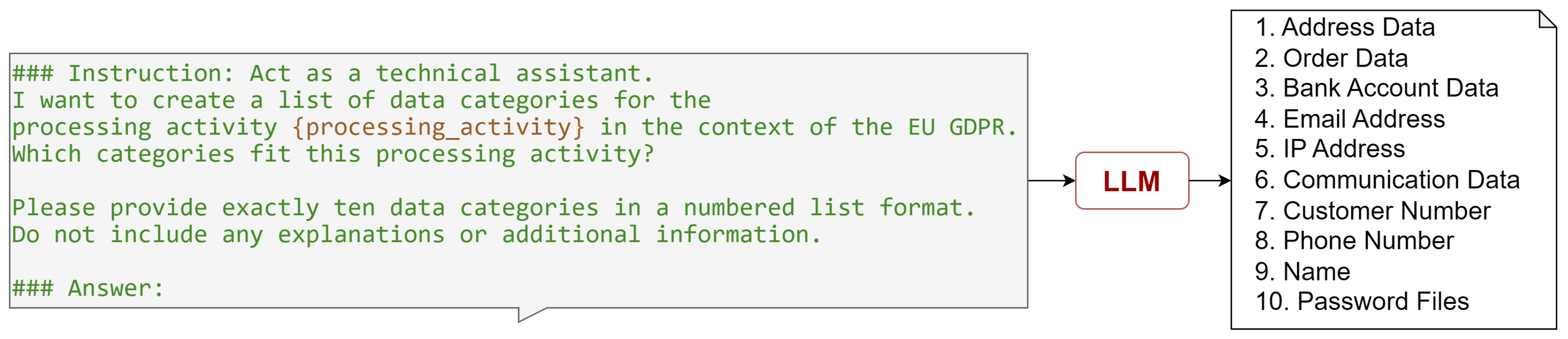Image resolution: width=1568 pixels, height=339 pixels.
Task: Select the {processing_activity} placeholder text
Action: coord(438,127)
